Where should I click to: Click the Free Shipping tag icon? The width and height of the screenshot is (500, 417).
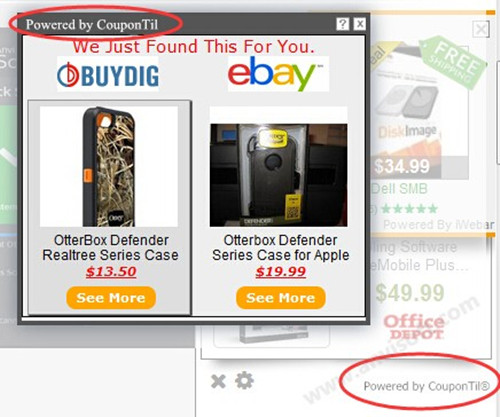[x=452, y=62]
